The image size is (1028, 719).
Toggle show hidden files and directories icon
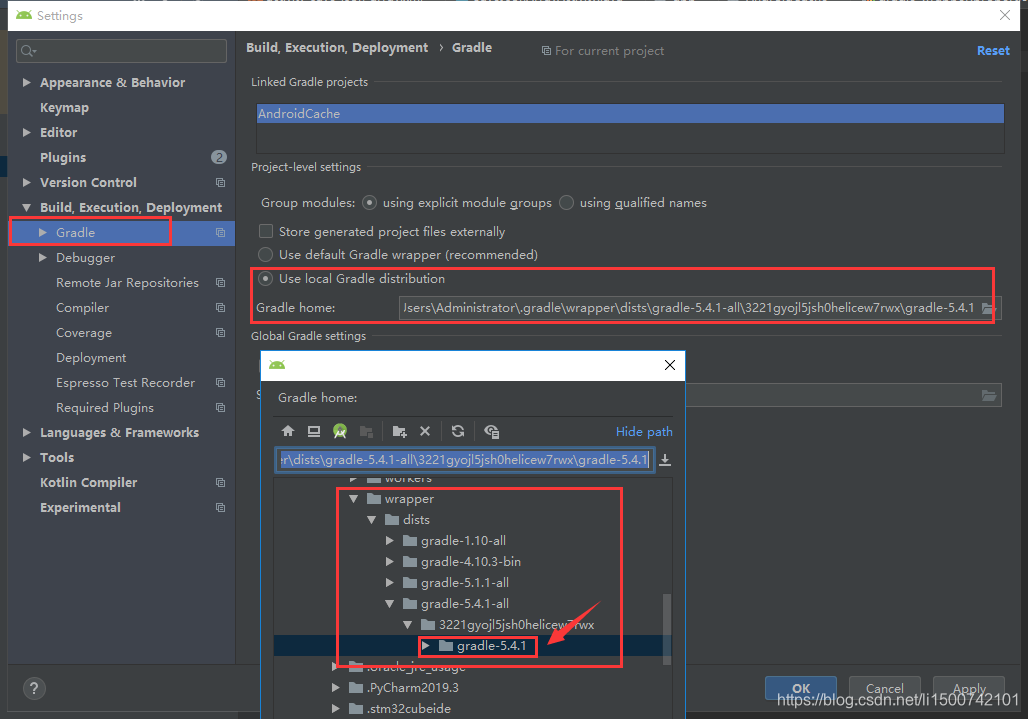(x=491, y=431)
